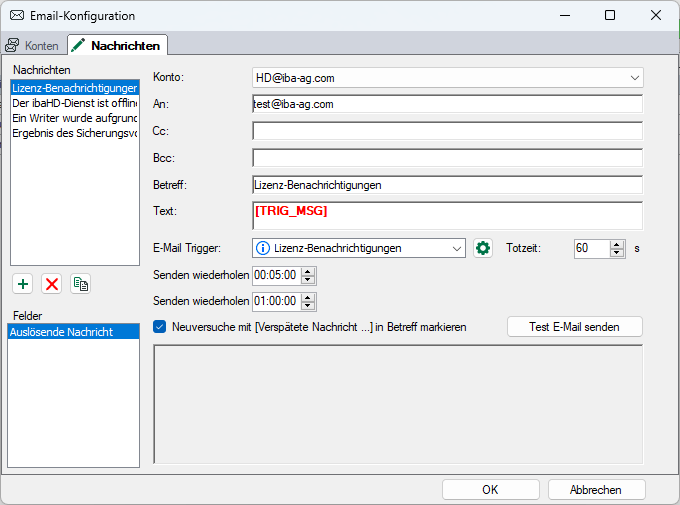Decrease the 01:00:00 resend interval

click(x=307, y=305)
